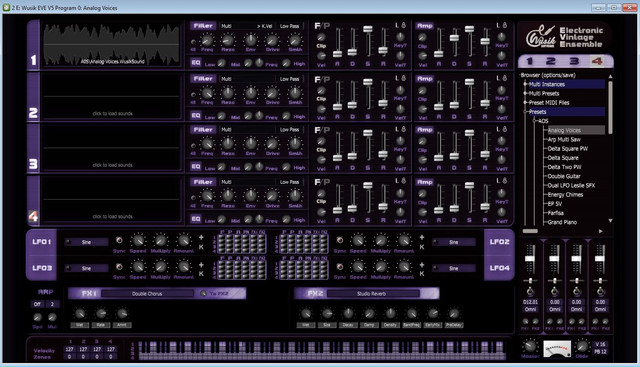Toggle the LFO2 Sync button
The image size is (640, 367).
(340, 240)
